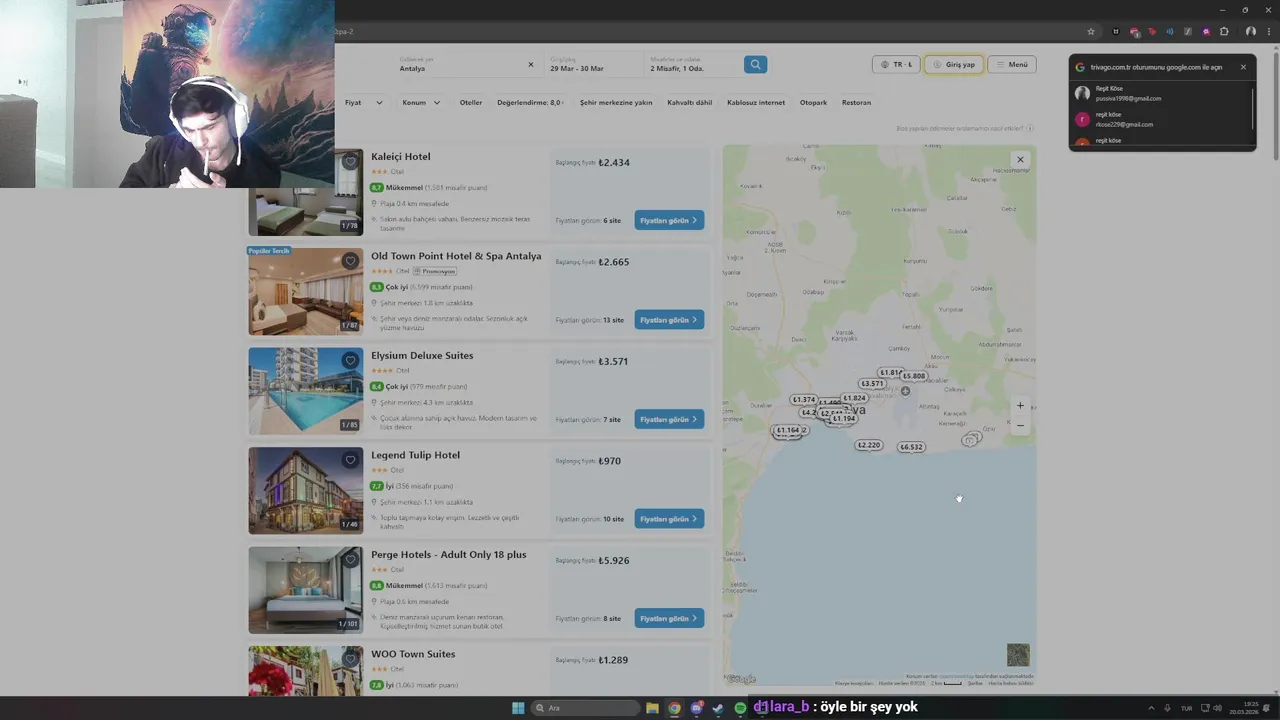
Task: Click Fiyatları görün for Legend Tulip Hotel
Action: 669,519
